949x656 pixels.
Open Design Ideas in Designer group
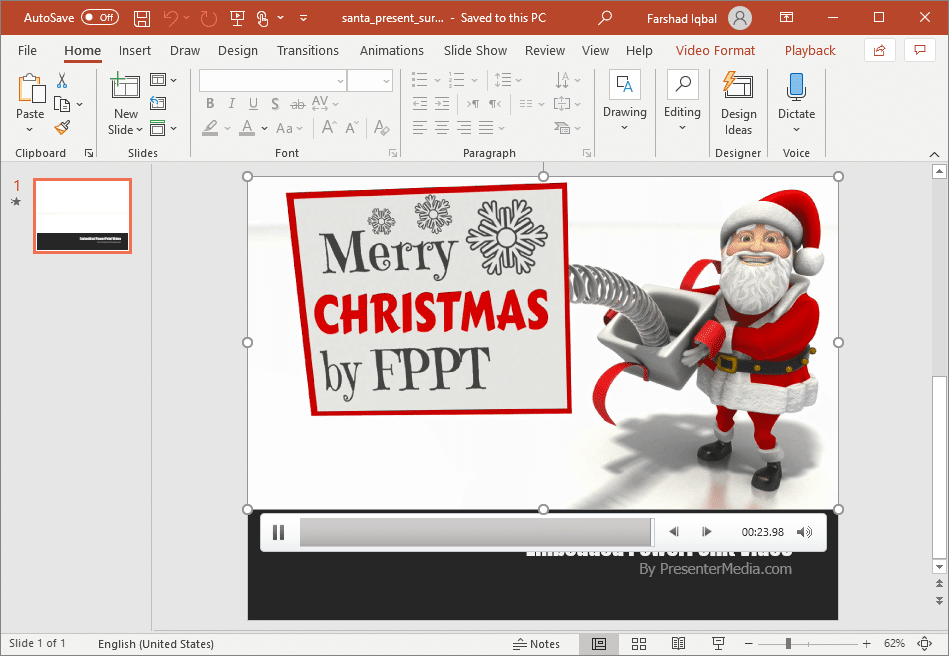click(738, 104)
